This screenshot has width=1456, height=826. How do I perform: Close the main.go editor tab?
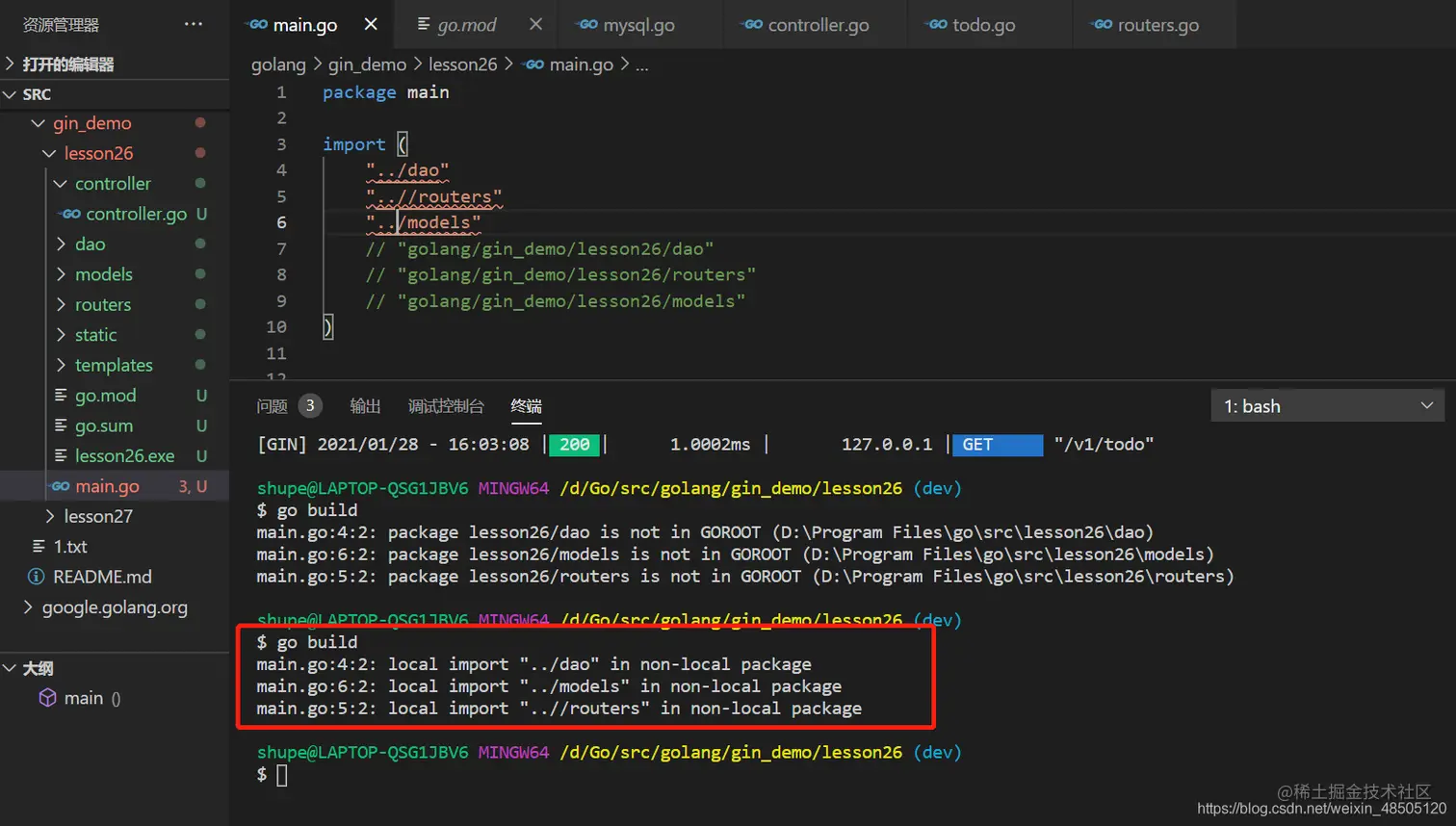371,24
